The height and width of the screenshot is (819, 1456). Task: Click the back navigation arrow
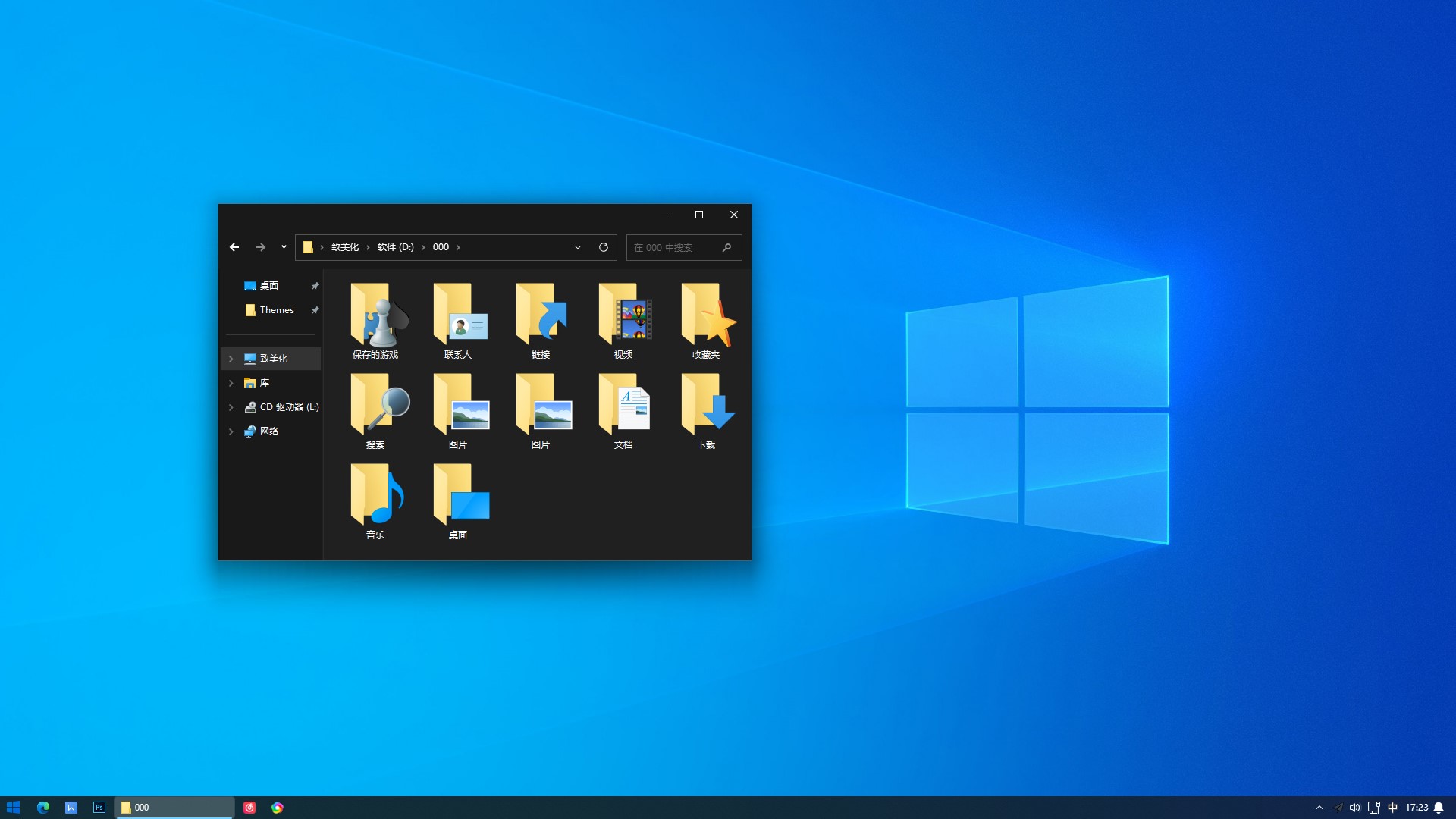[234, 247]
